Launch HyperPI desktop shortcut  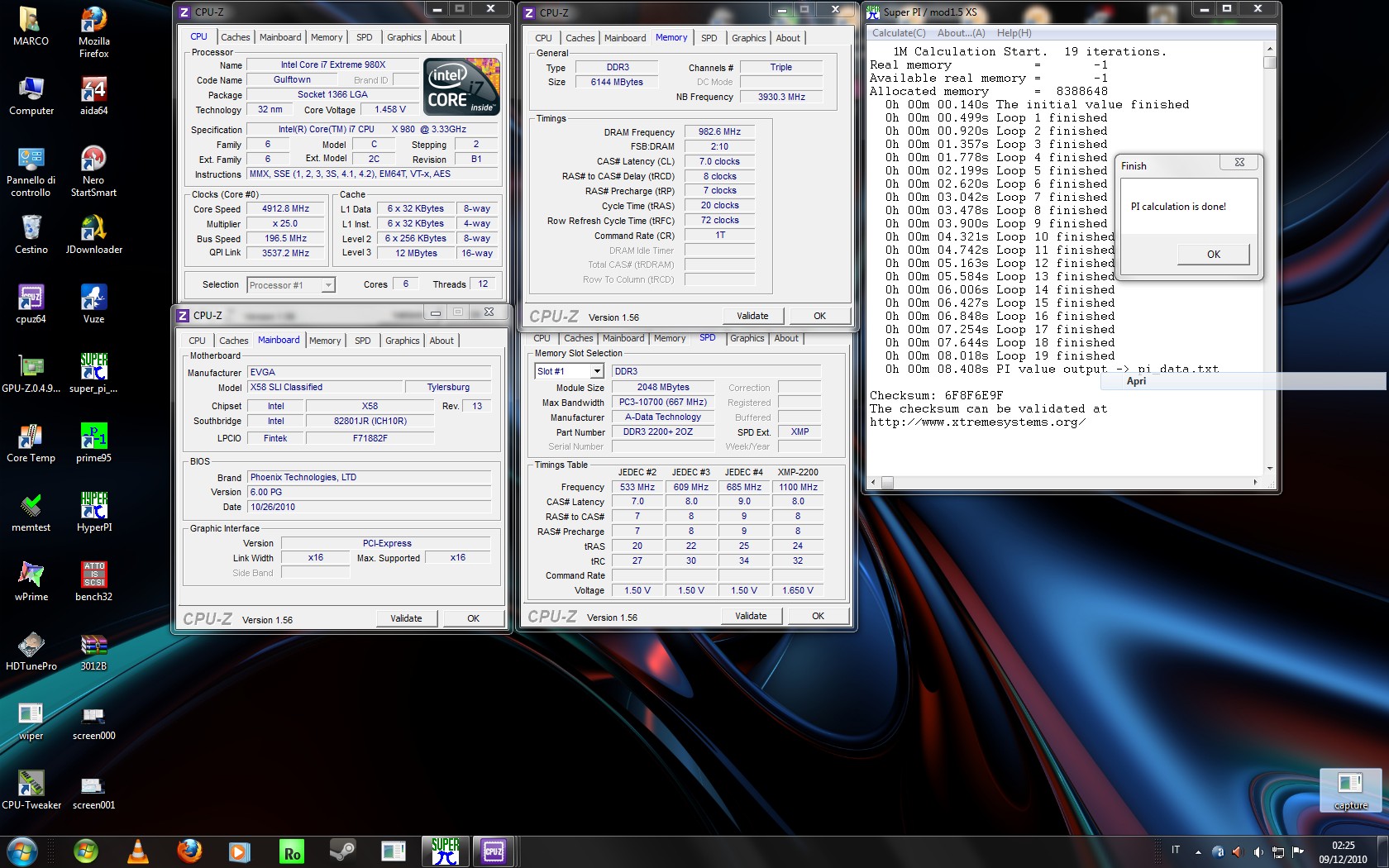point(93,512)
